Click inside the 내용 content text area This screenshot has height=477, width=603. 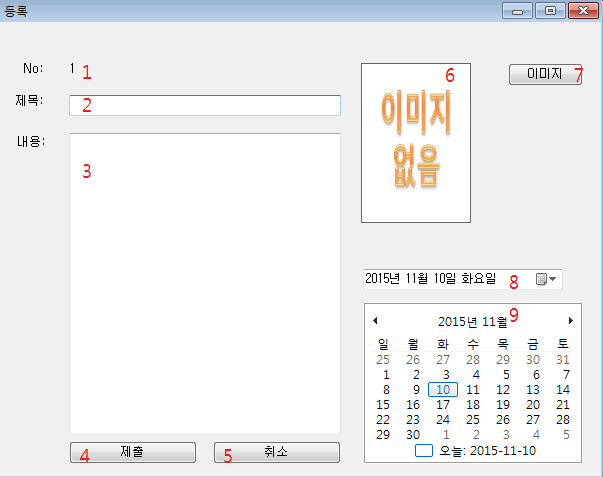(x=205, y=284)
